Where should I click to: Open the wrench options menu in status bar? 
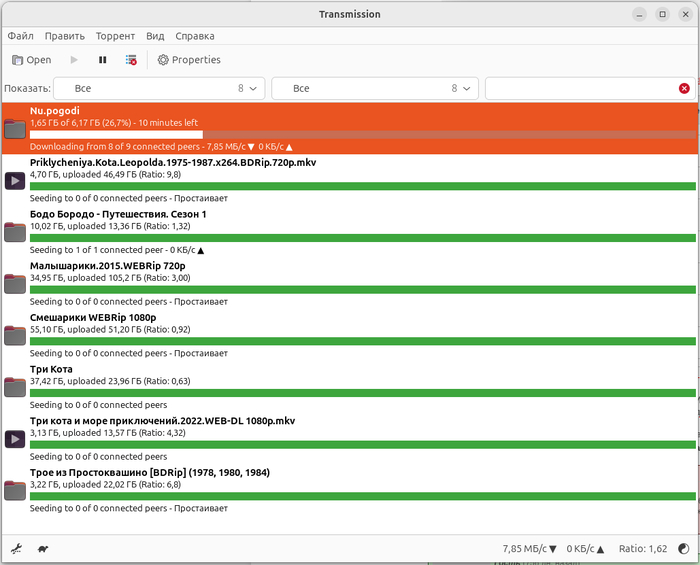(16, 549)
